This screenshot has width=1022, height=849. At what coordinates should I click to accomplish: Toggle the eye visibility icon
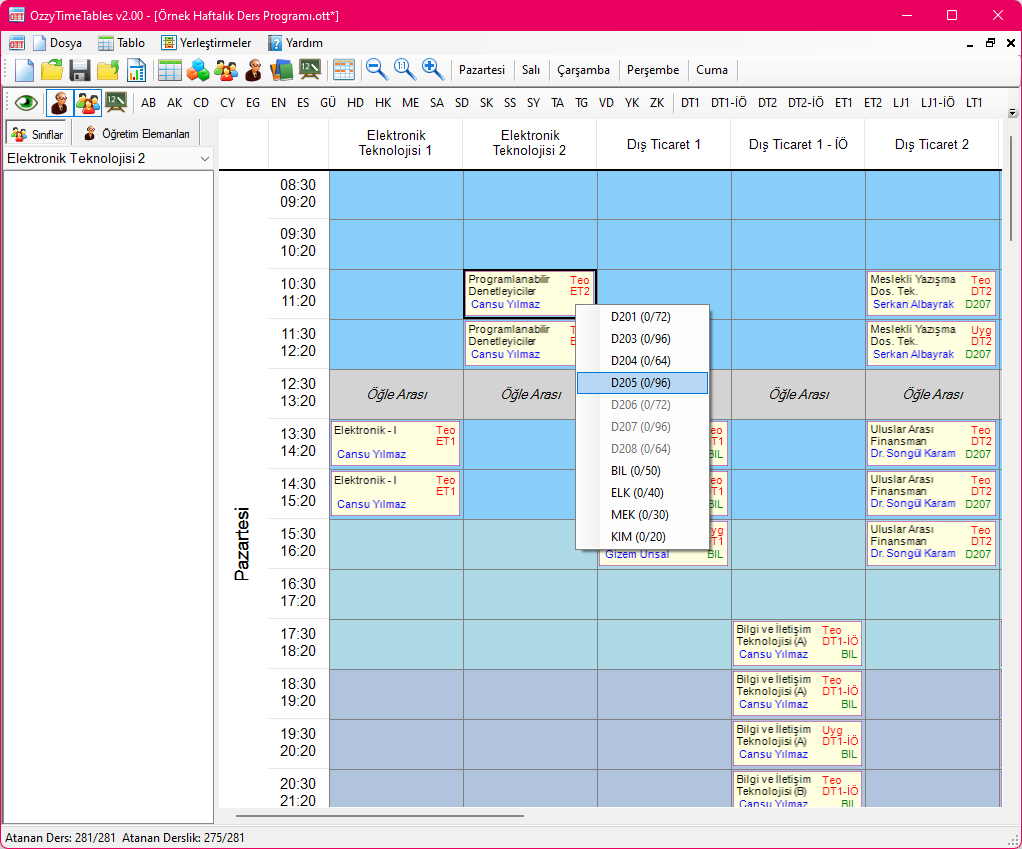pos(25,102)
